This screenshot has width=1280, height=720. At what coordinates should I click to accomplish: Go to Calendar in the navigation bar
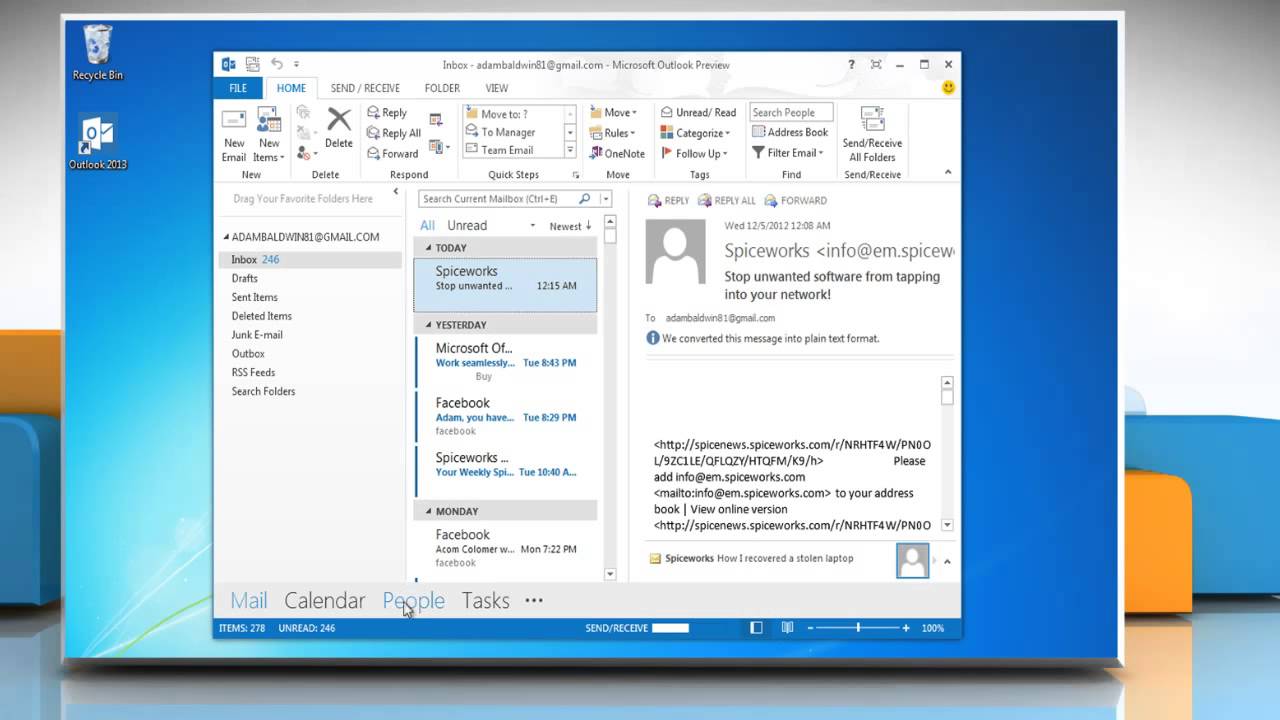click(324, 601)
